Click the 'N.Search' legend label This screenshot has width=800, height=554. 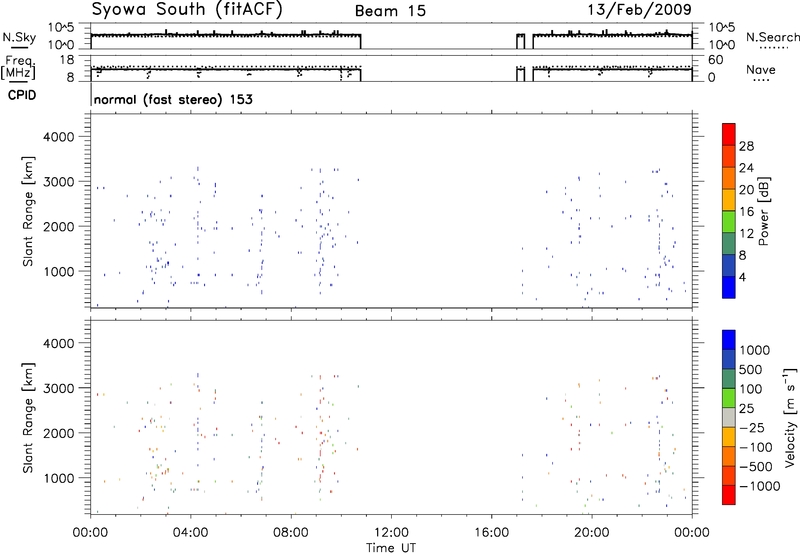772,37
